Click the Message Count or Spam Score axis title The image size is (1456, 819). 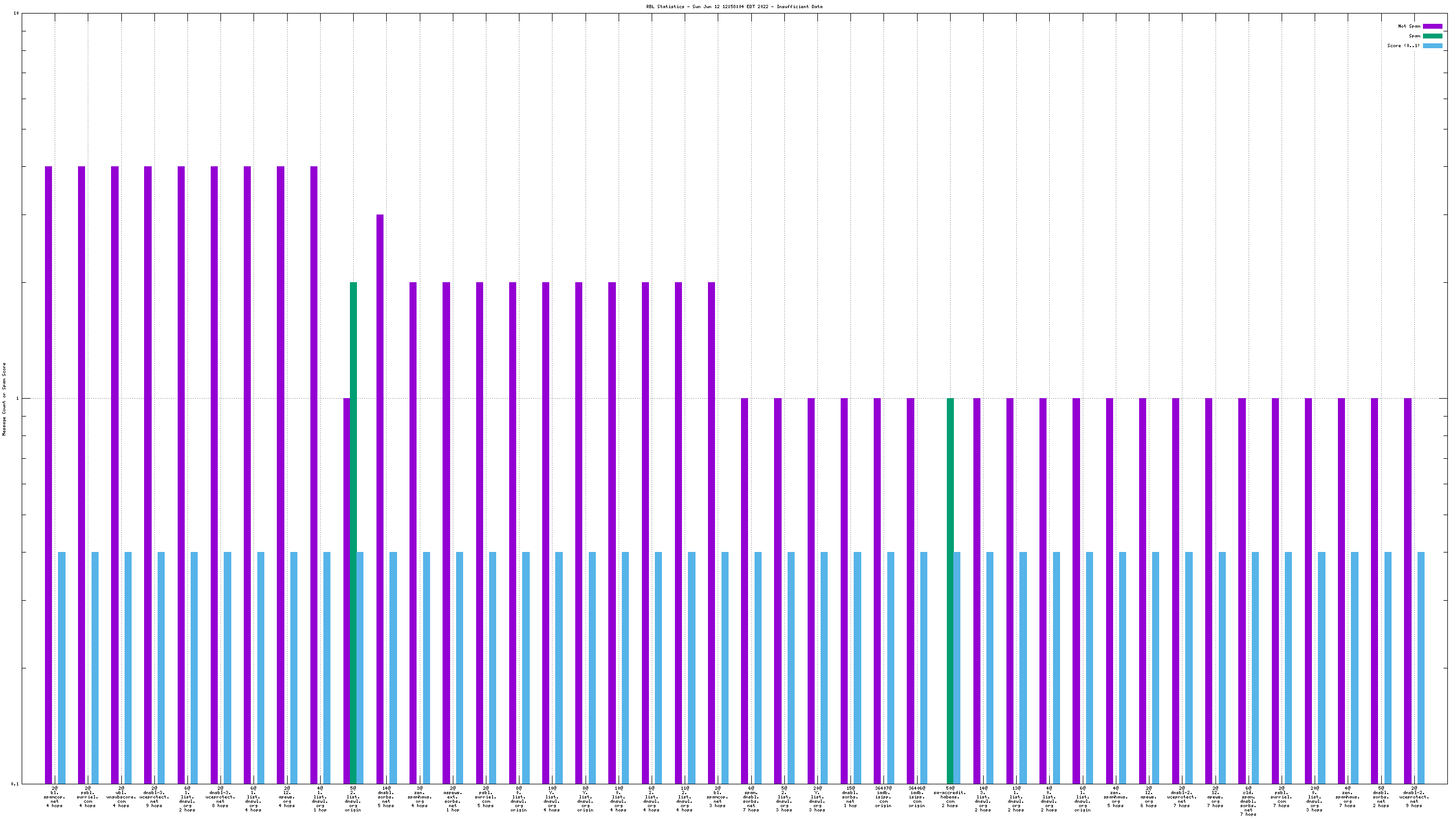pyautogui.click(x=4, y=399)
